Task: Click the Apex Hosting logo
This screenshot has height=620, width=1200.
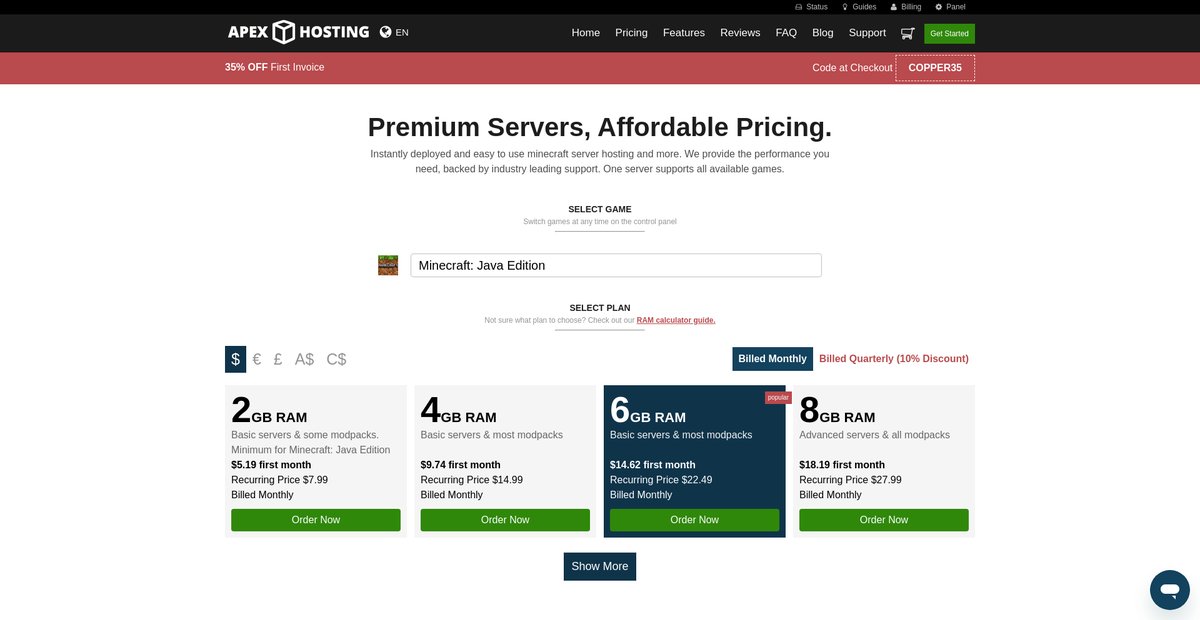Action: tap(298, 32)
